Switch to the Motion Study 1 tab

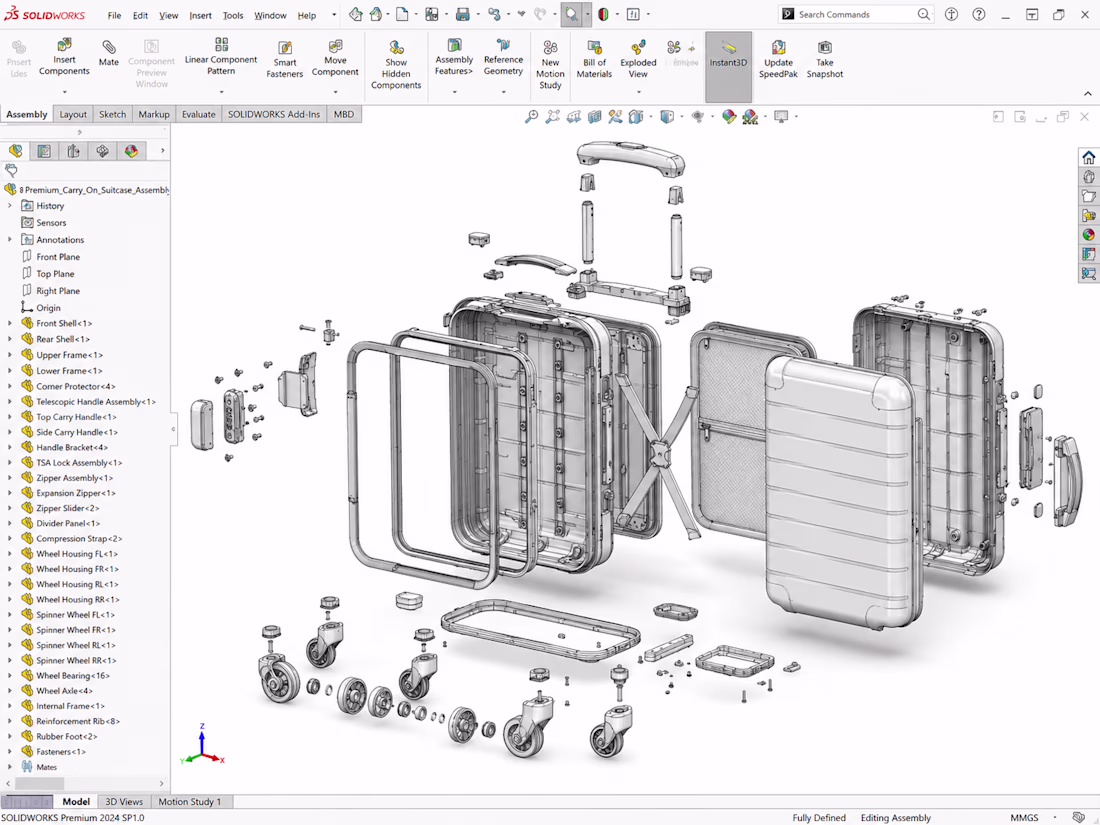click(x=189, y=801)
